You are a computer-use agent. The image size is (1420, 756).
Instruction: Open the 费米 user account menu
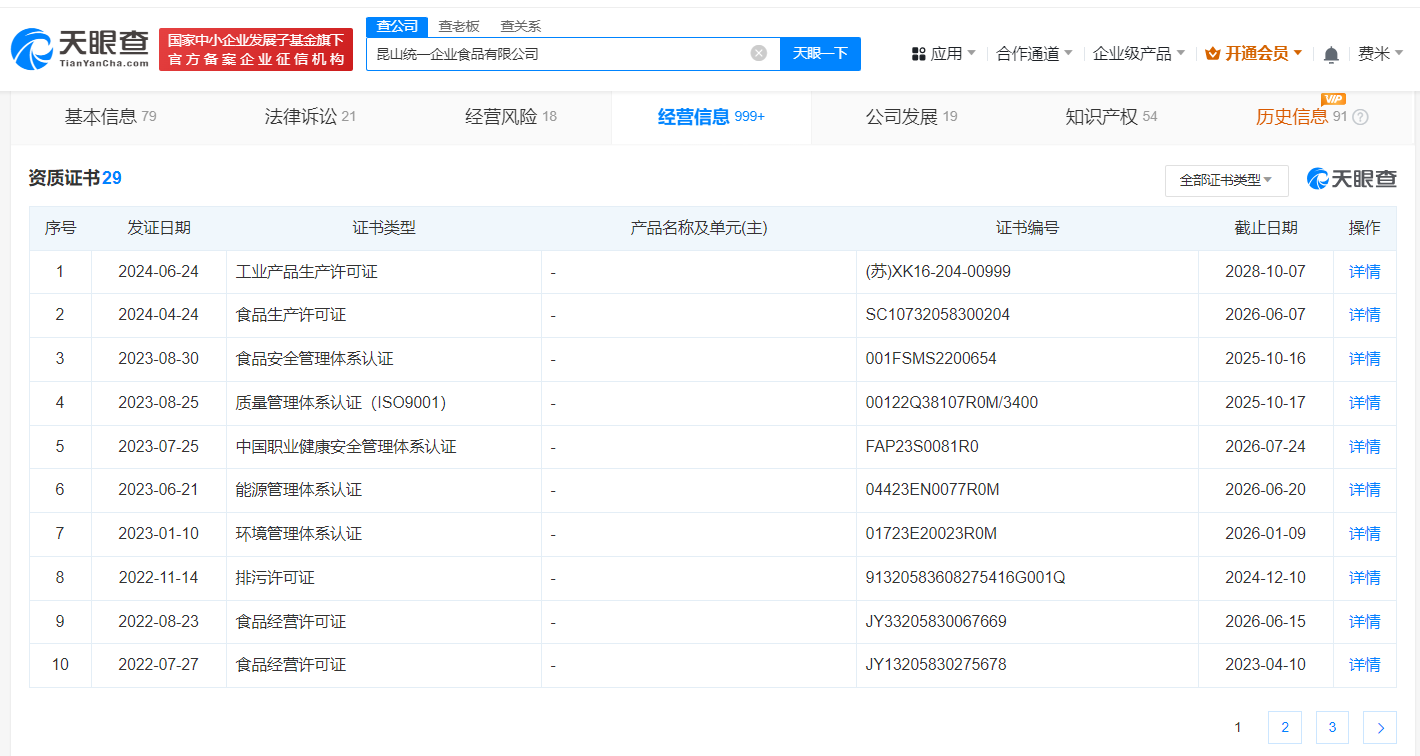pyautogui.click(x=1380, y=54)
